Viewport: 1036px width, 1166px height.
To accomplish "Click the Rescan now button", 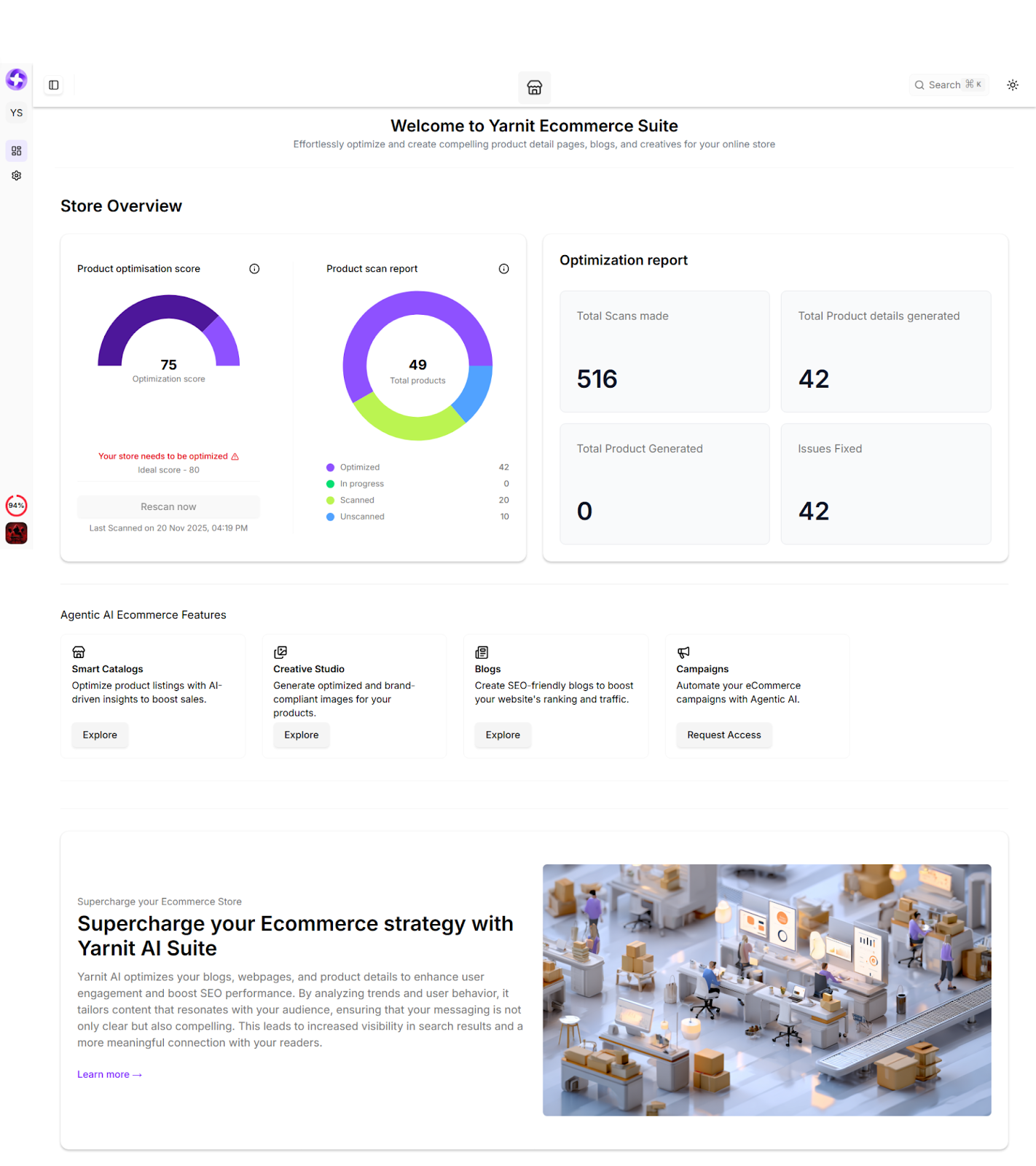I will point(168,506).
